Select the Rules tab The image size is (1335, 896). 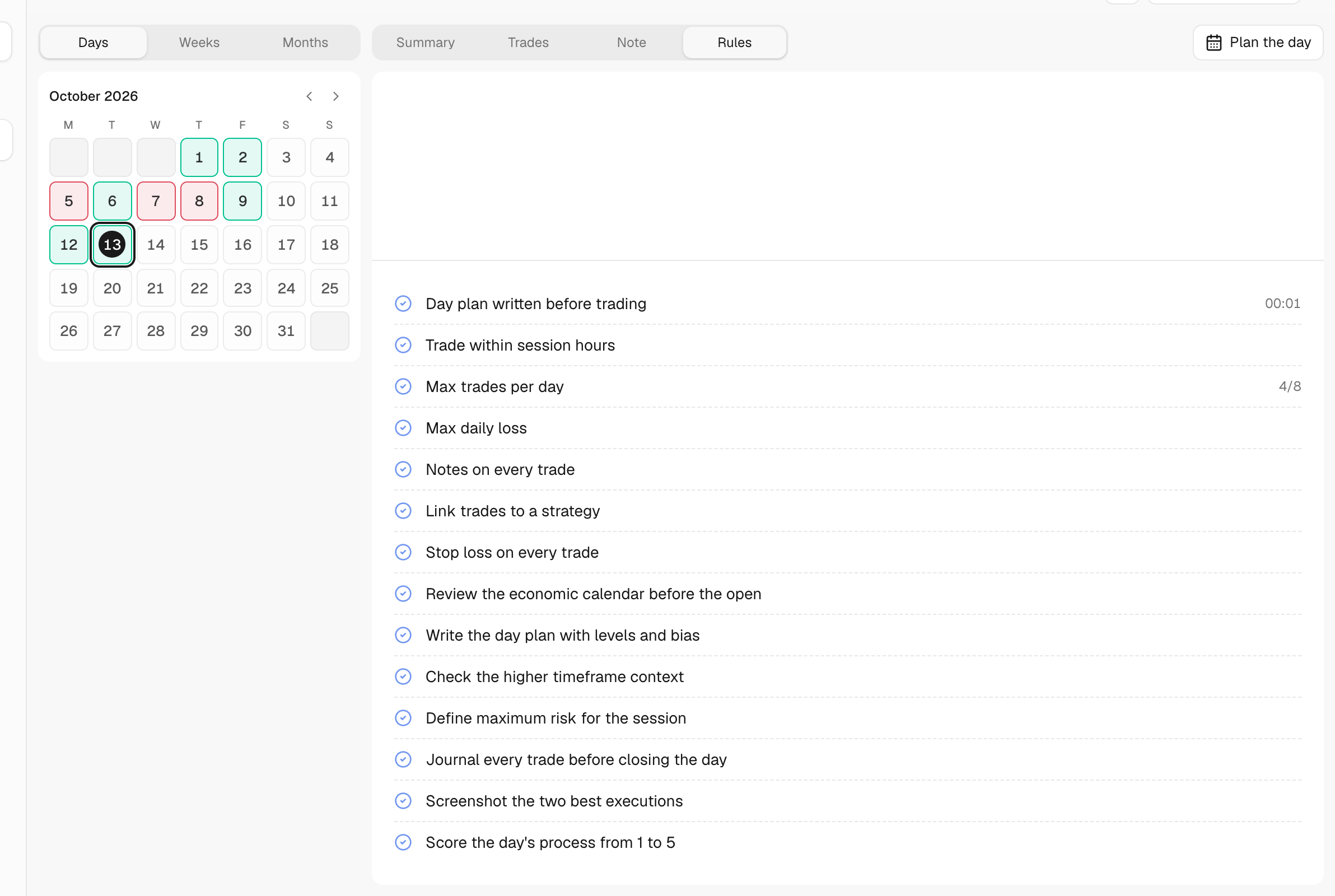coord(735,43)
